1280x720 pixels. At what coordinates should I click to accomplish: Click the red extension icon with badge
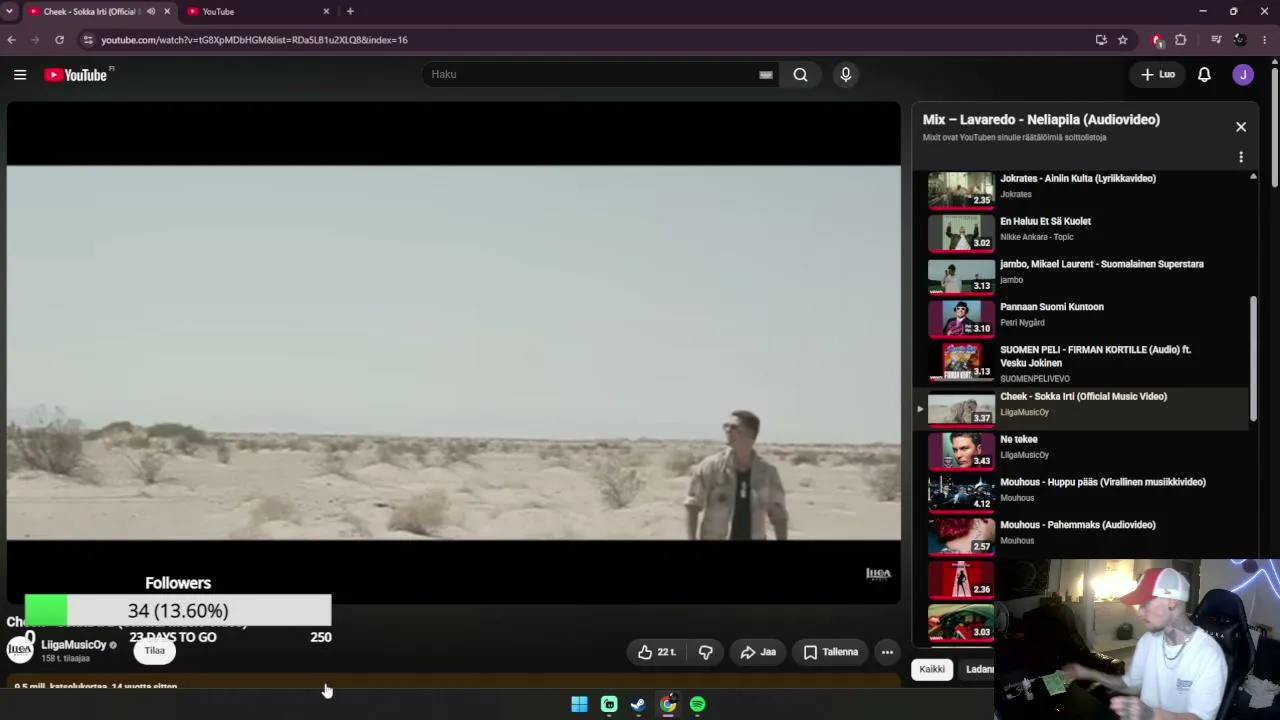(x=1158, y=40)
